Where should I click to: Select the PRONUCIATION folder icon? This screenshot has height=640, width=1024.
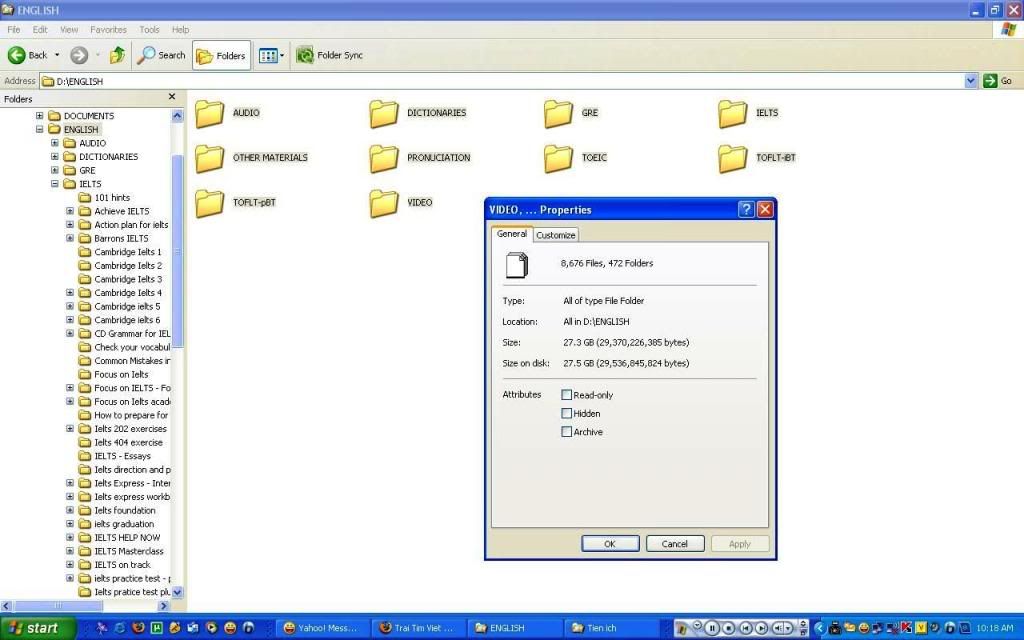click(x=384, y=159)
